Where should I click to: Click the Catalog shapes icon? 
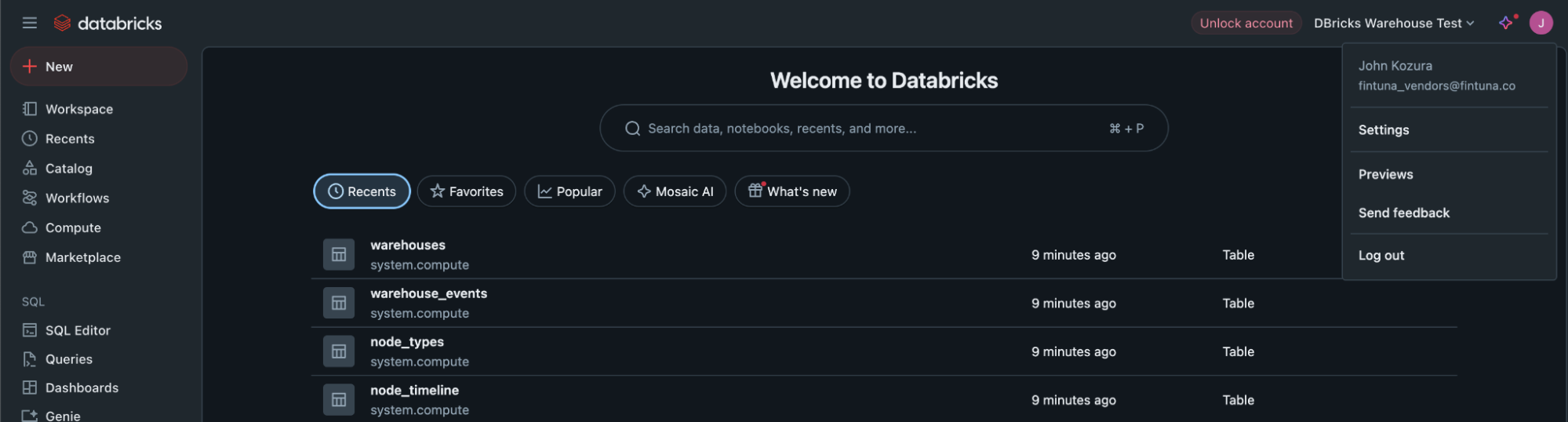(30, 168)
